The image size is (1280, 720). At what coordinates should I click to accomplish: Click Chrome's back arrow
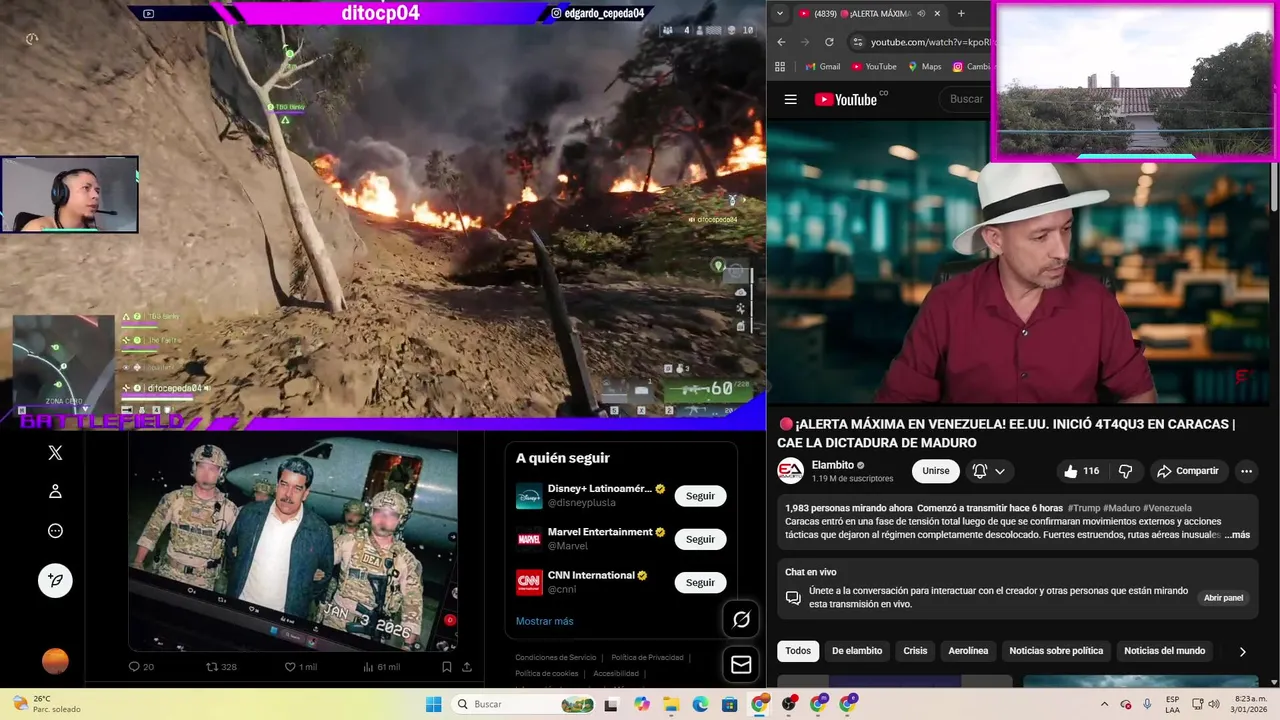coord(780,42)
